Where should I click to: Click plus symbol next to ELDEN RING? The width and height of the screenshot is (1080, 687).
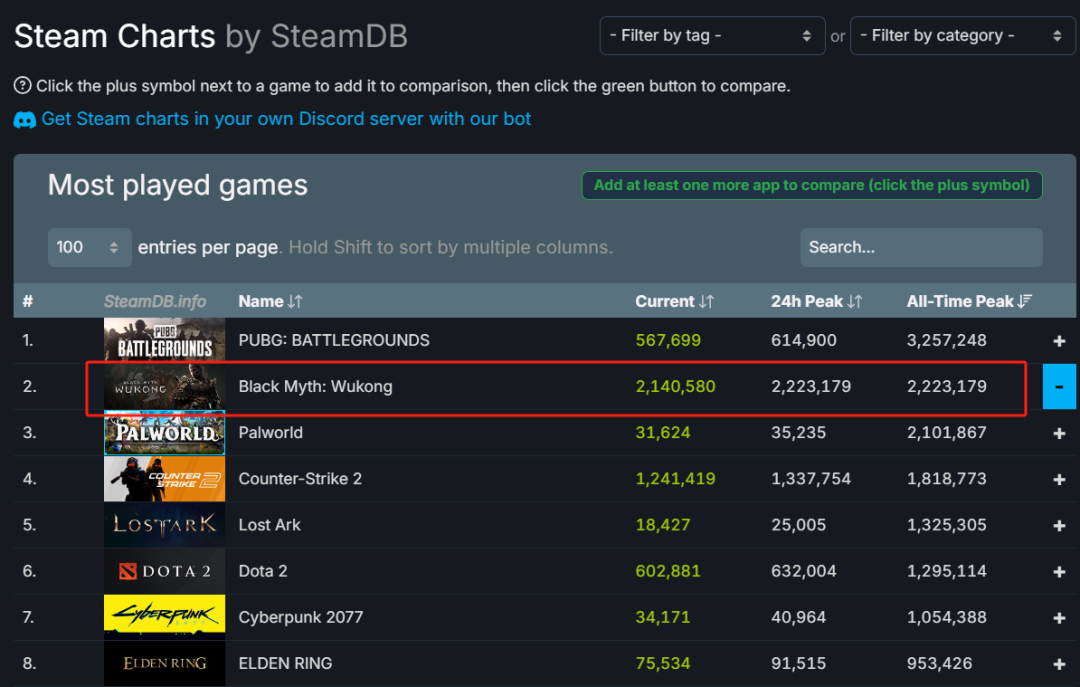pos(1059,663)
